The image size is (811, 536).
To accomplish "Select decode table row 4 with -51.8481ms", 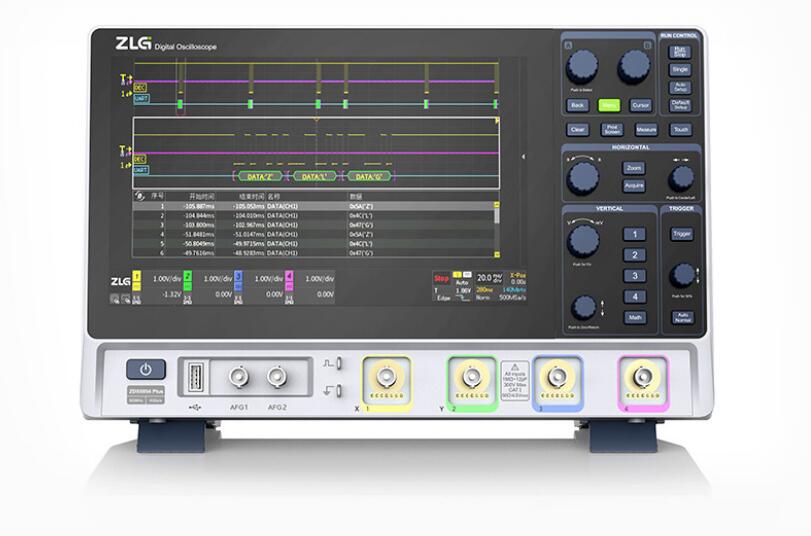I will [x=313, y=234].
